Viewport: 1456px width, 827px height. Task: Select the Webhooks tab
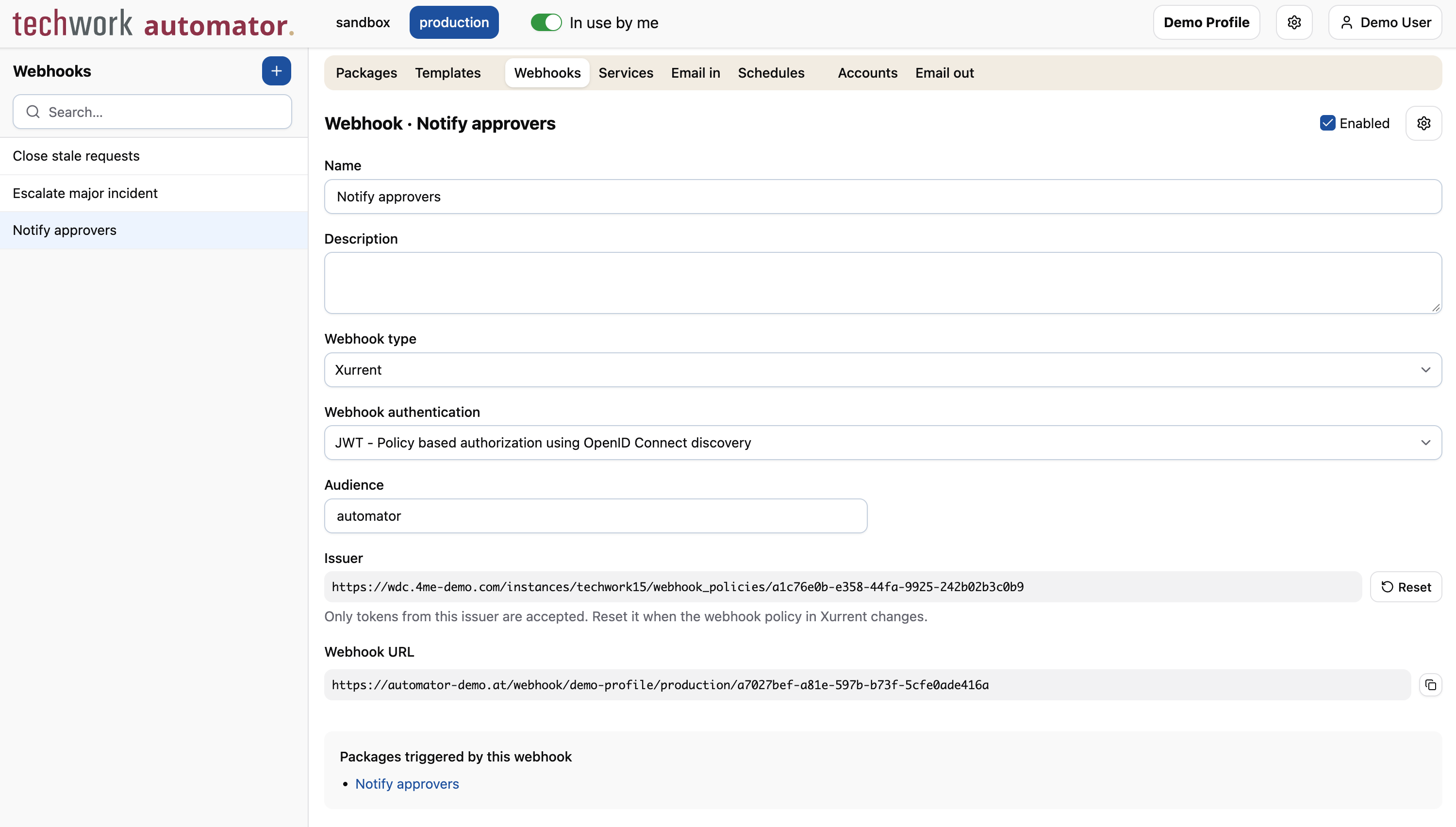[547, 73]
